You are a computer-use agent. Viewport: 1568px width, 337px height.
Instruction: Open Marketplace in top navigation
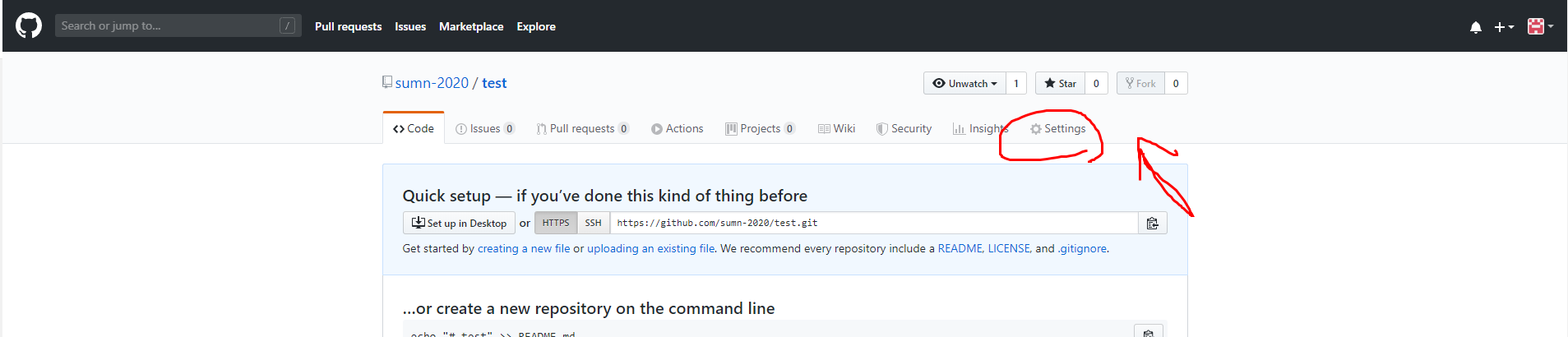pos(471,26)
